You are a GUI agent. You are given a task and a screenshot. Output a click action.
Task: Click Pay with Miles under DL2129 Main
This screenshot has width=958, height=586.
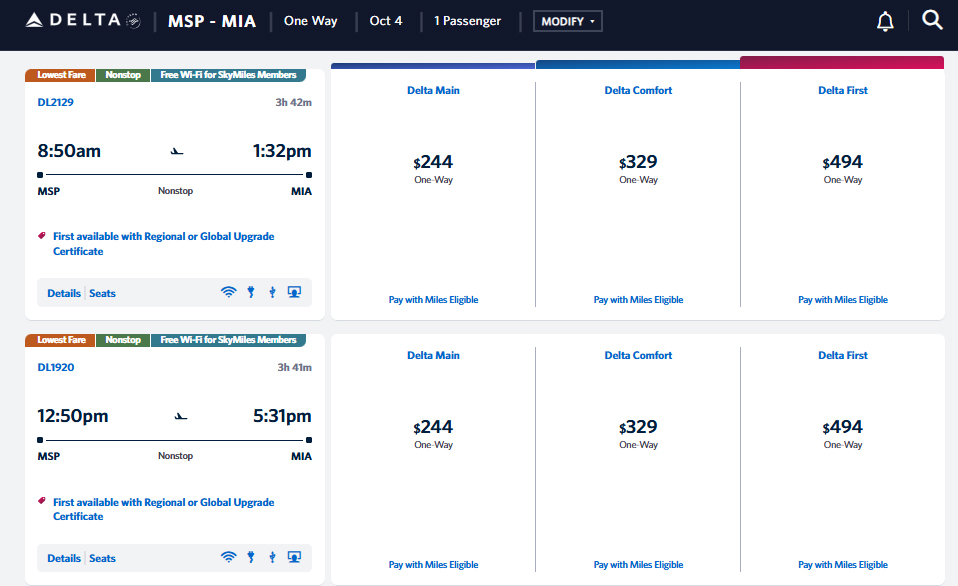click(x=433, y=299)
